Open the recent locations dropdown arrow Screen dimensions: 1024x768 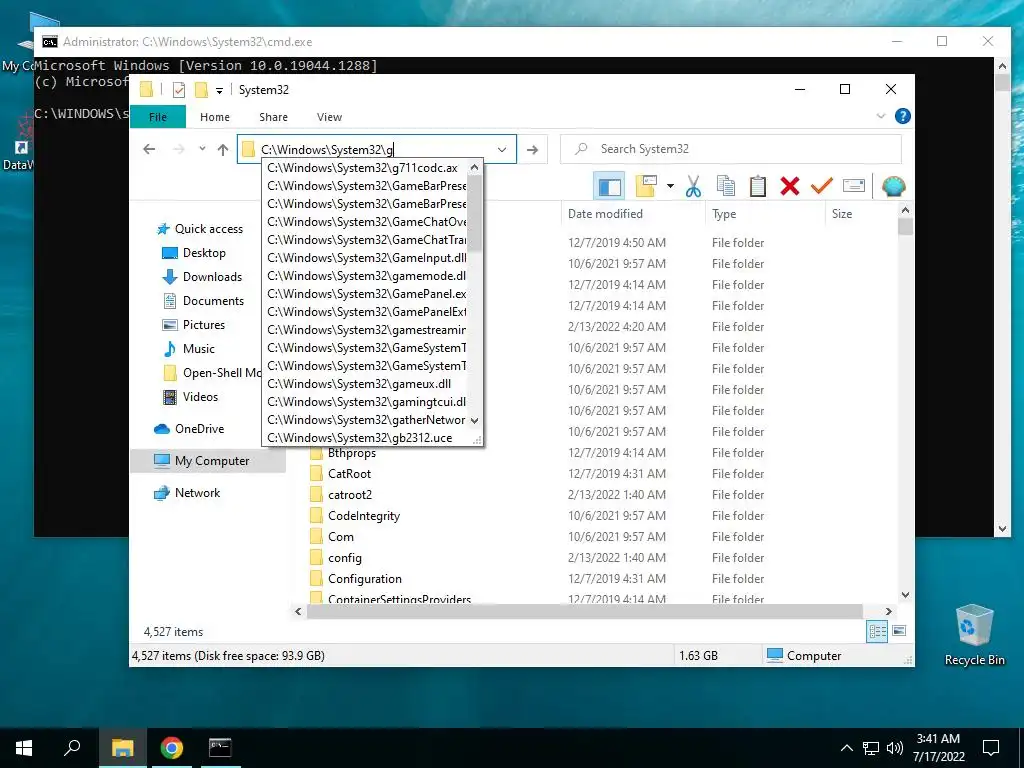202,149
